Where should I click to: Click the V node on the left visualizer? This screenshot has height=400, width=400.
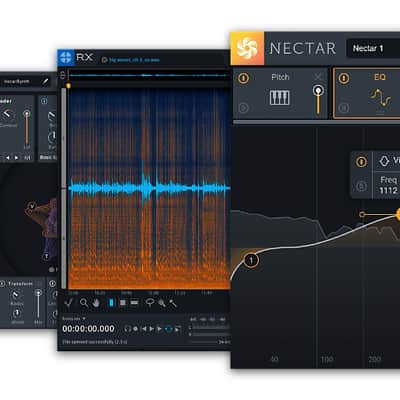pyautogui.click(x=32, y=206)
